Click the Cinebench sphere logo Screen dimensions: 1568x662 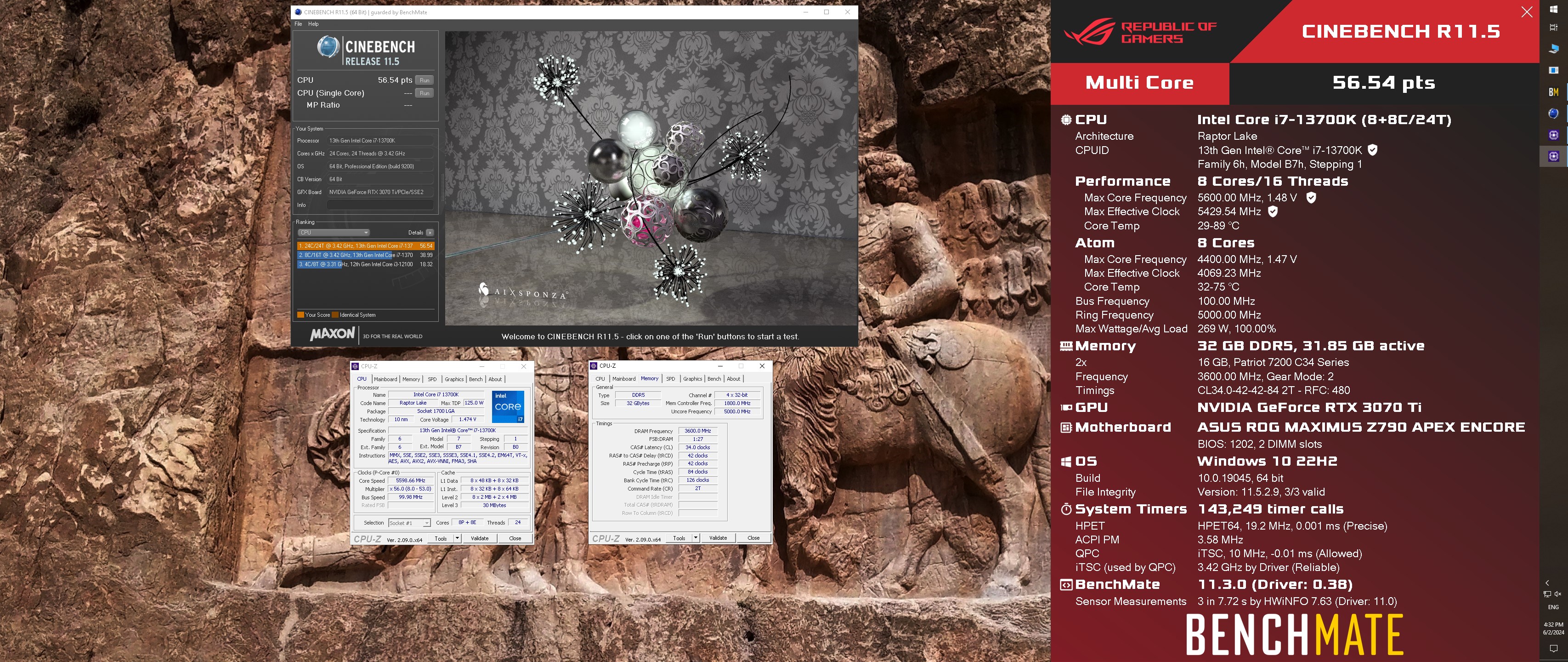click(x=328, y=47)
